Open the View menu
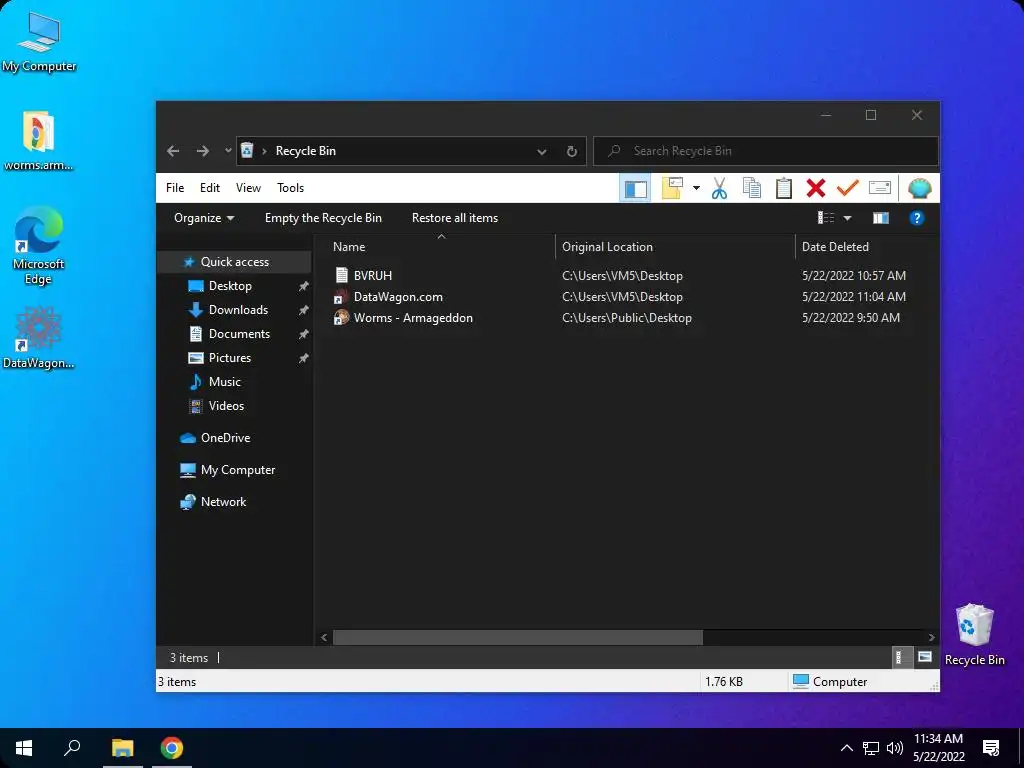 (x=248, y=188)
